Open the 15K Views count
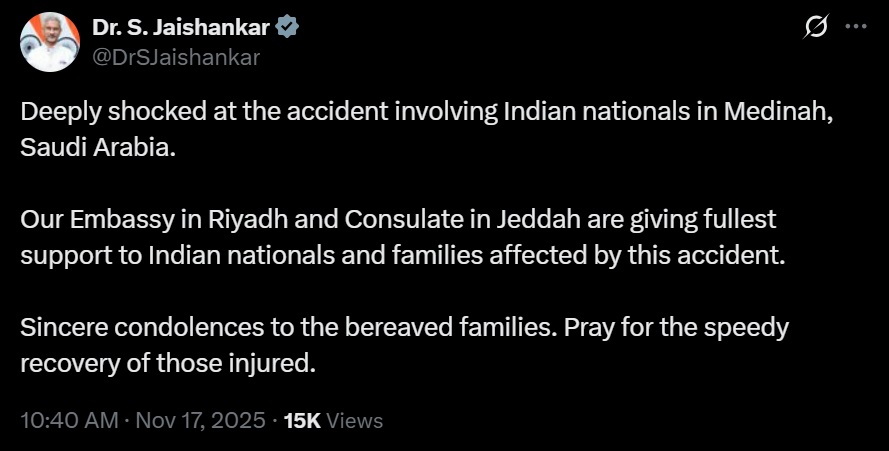This screenshot has width=889, height=451. point(333,421)
